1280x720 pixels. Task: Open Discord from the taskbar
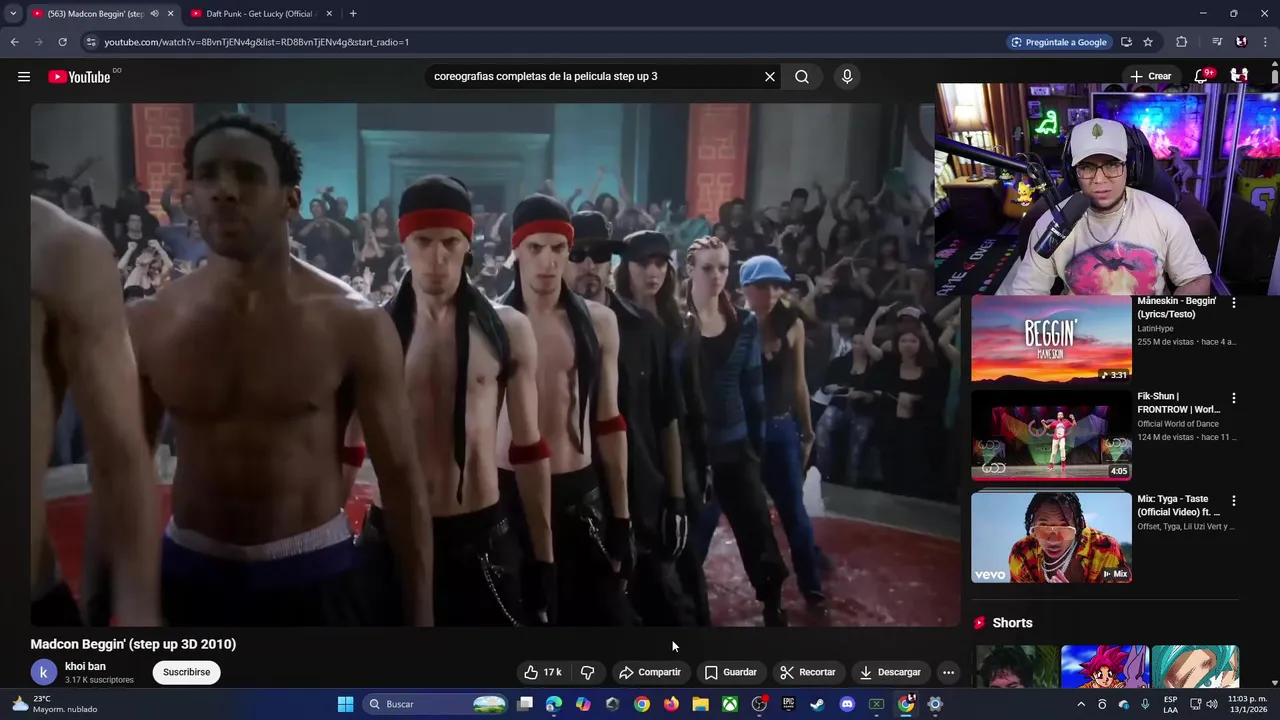tap(847, 704)
